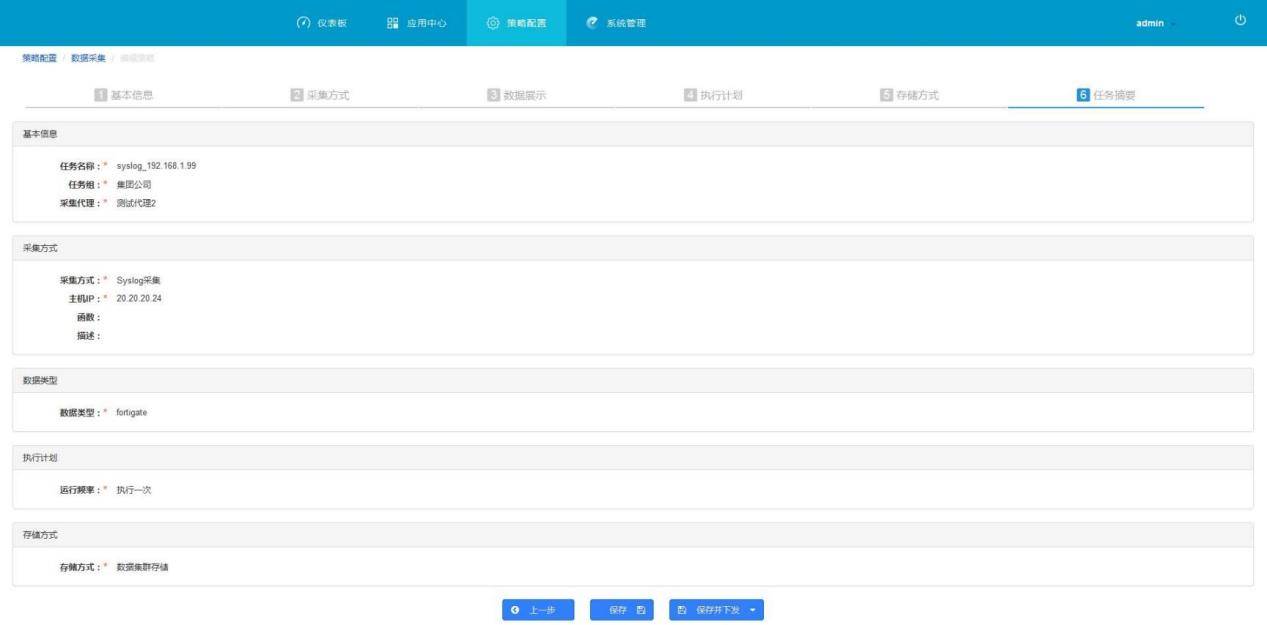1267x625 pixels.
Task: Click the back arrow icon on 上一步
Action: [515, 610]
